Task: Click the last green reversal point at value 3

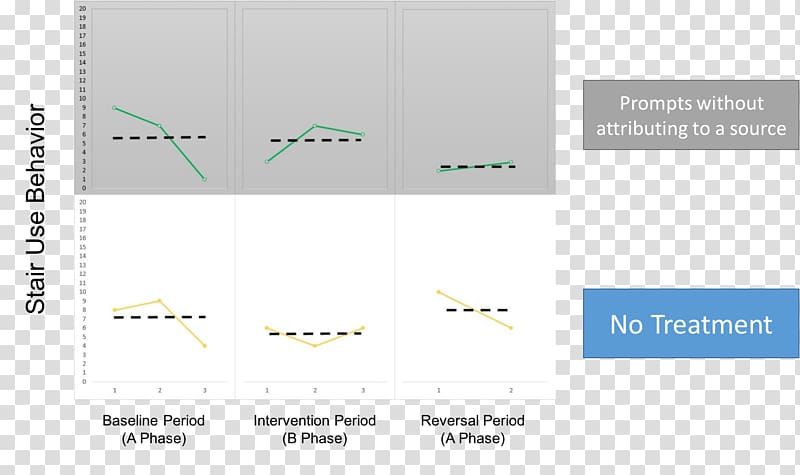Action: 511,162
